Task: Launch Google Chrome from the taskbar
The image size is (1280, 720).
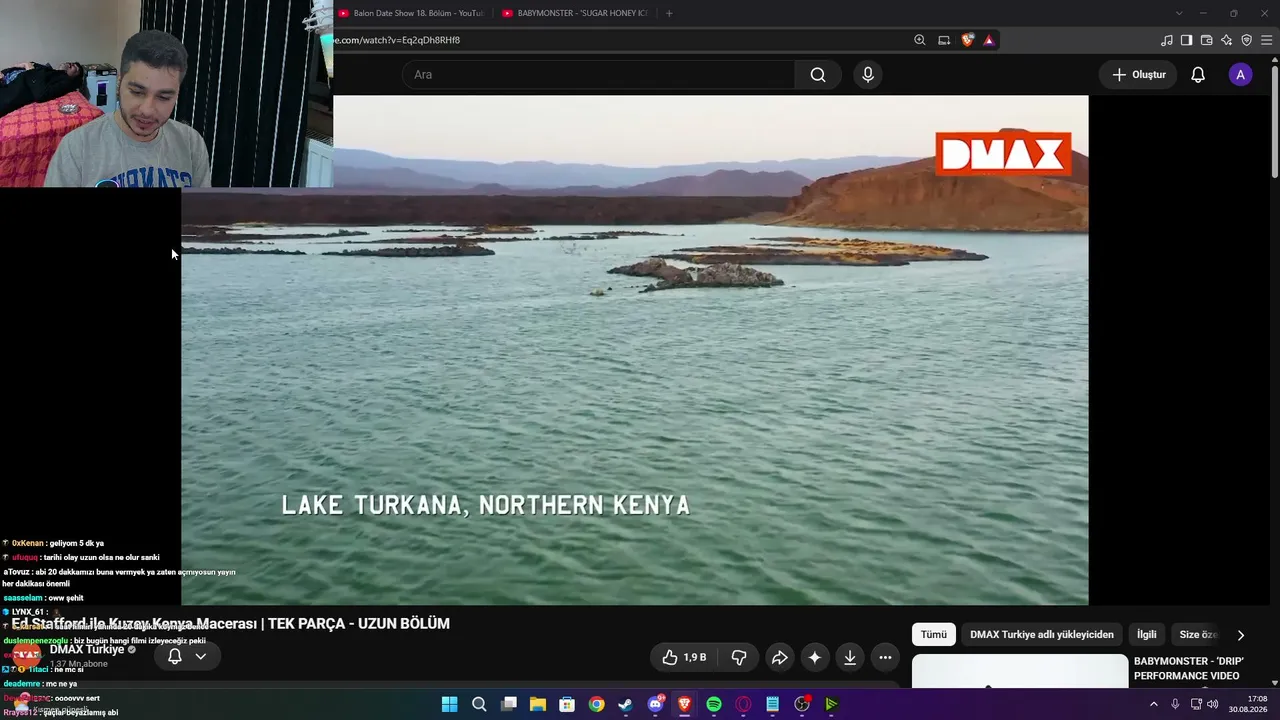Action: tap(596, 704)
